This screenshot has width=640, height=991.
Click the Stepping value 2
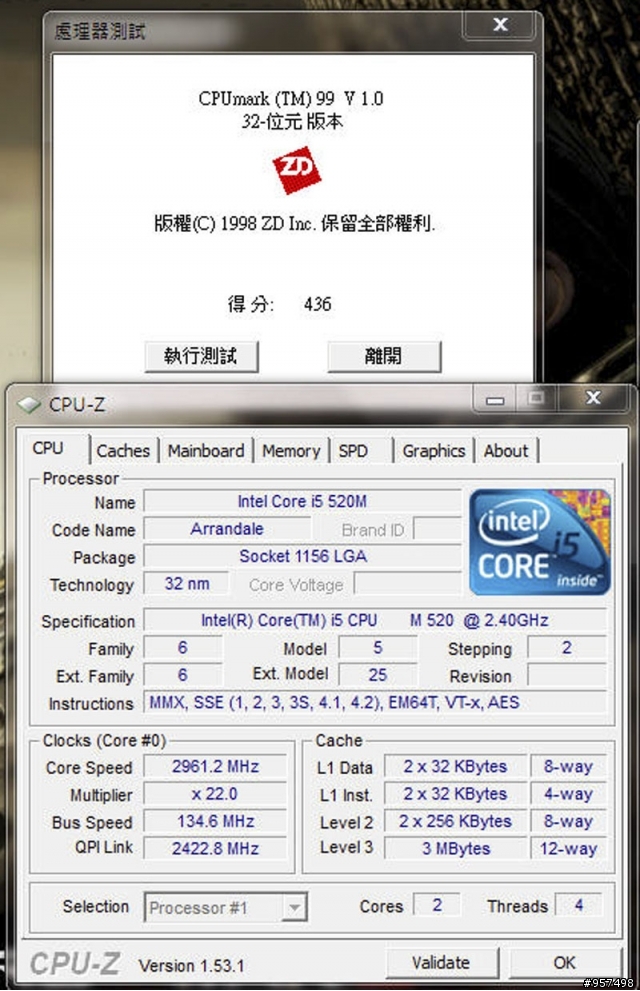pos(567,648)
